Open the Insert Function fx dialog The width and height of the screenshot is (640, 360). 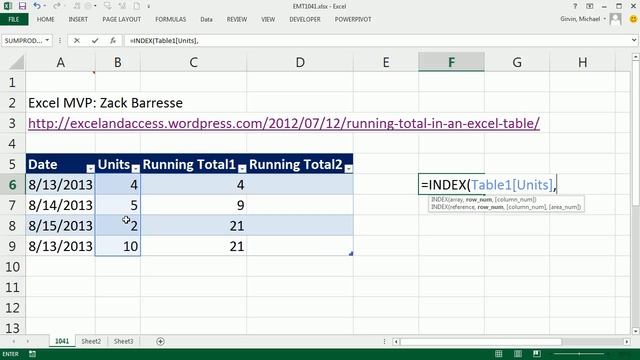(113, 40)
